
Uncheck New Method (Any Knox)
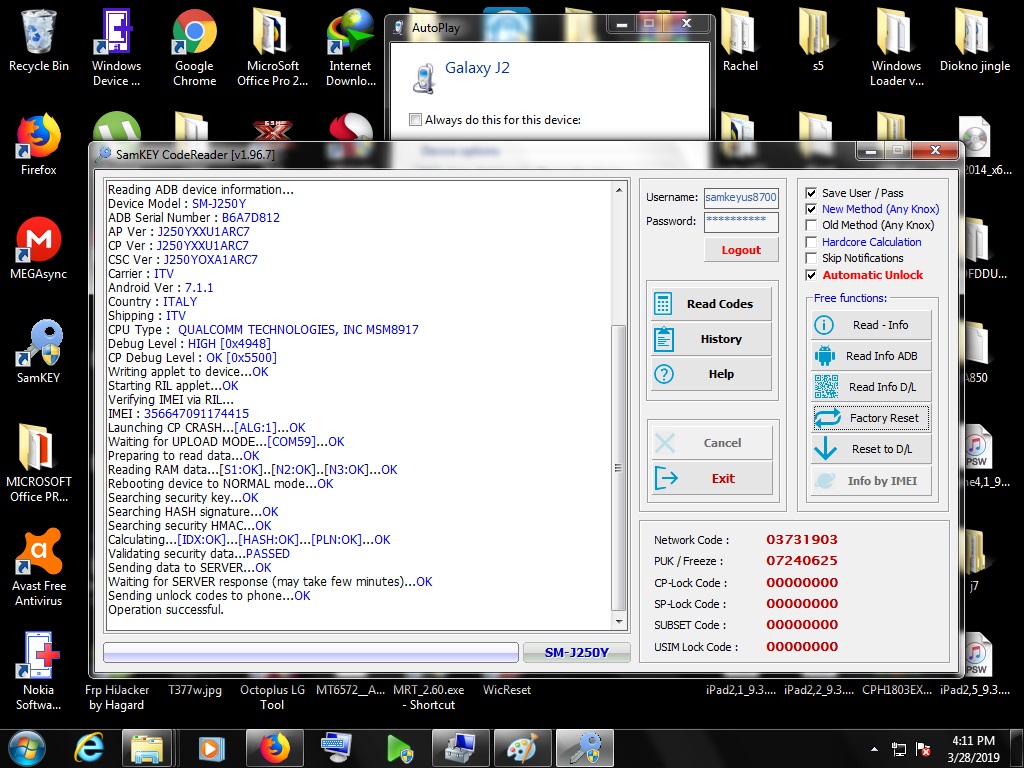point(811,209)
